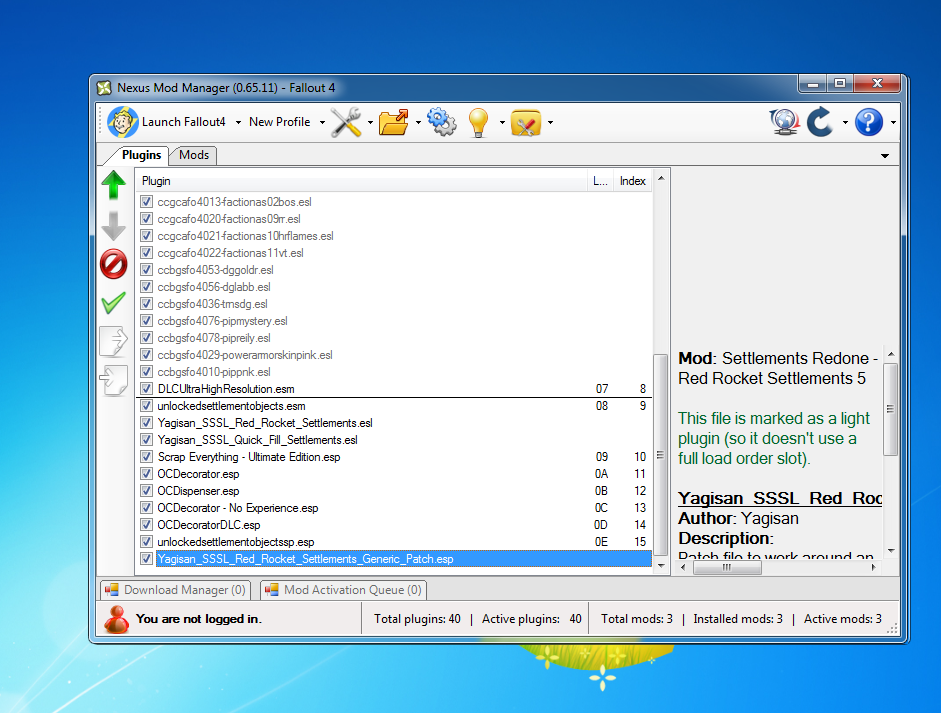Click description panel scroll right arrow

point(874,567)
